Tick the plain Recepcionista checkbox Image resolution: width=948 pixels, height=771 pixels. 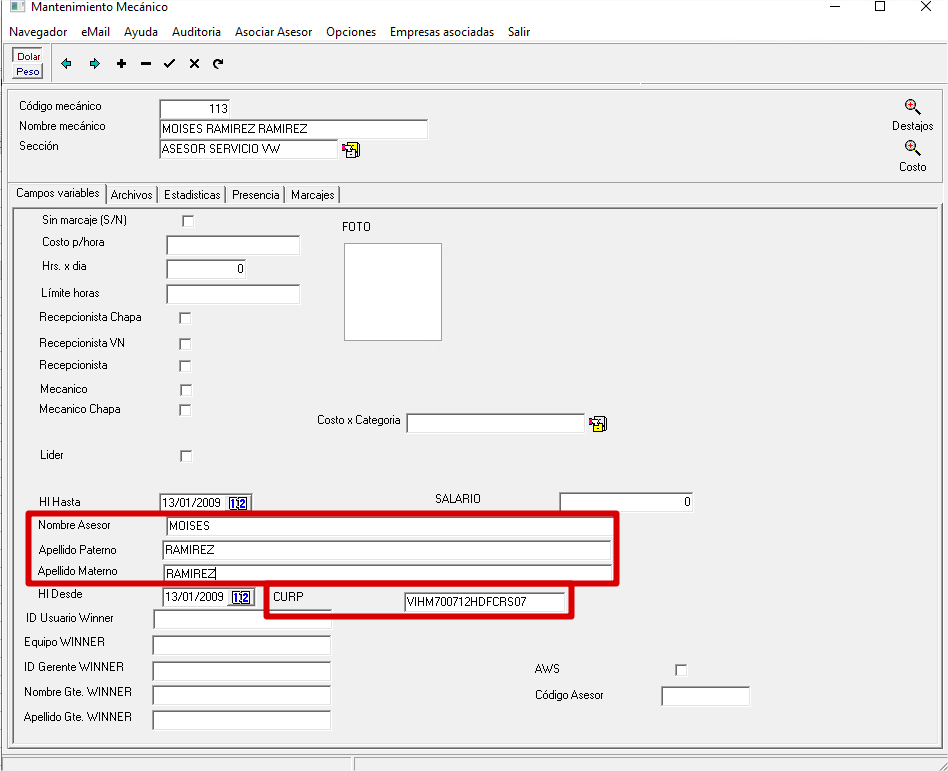tap(185, 366)
